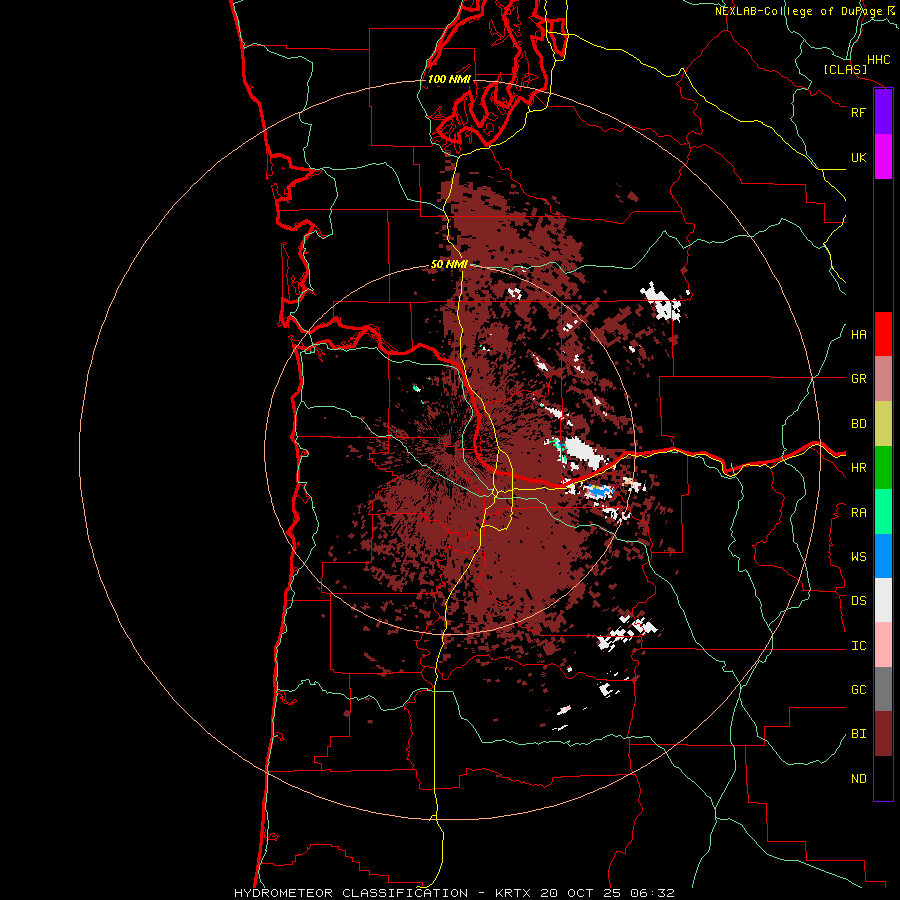Click the purple RF legend color swatch

click(883, 112)
